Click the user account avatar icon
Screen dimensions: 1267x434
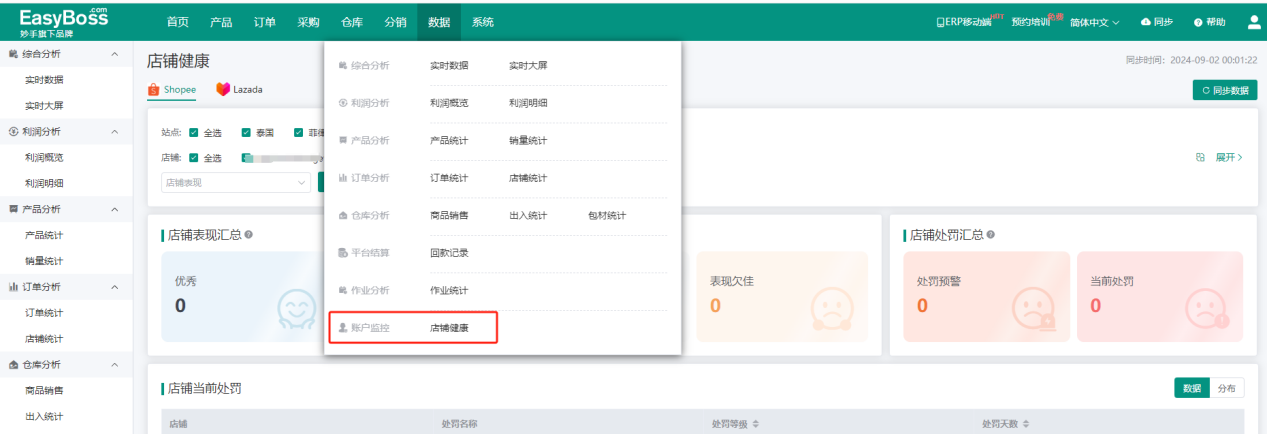pyautogui.click(x=1254, y=21)
